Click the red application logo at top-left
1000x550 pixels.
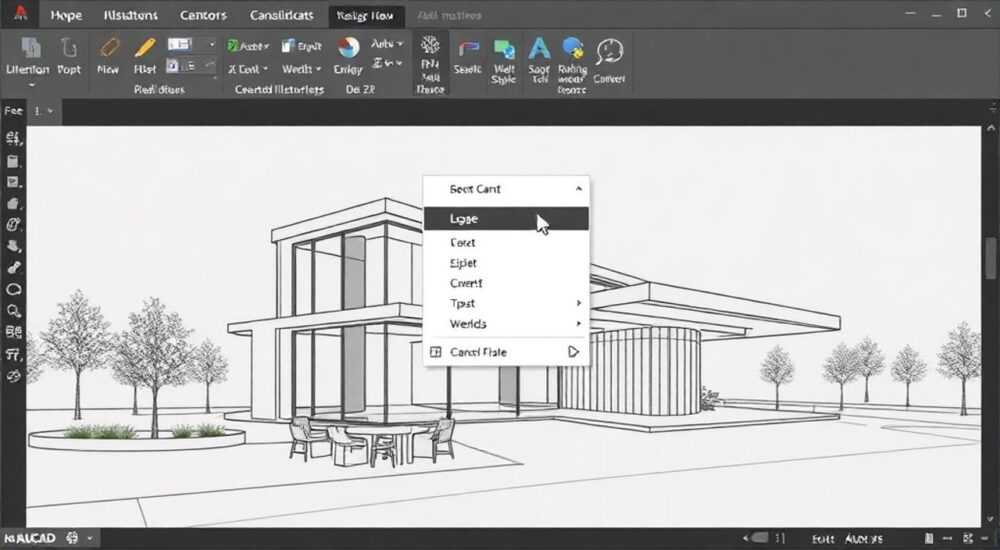click(x=21, y=13)
